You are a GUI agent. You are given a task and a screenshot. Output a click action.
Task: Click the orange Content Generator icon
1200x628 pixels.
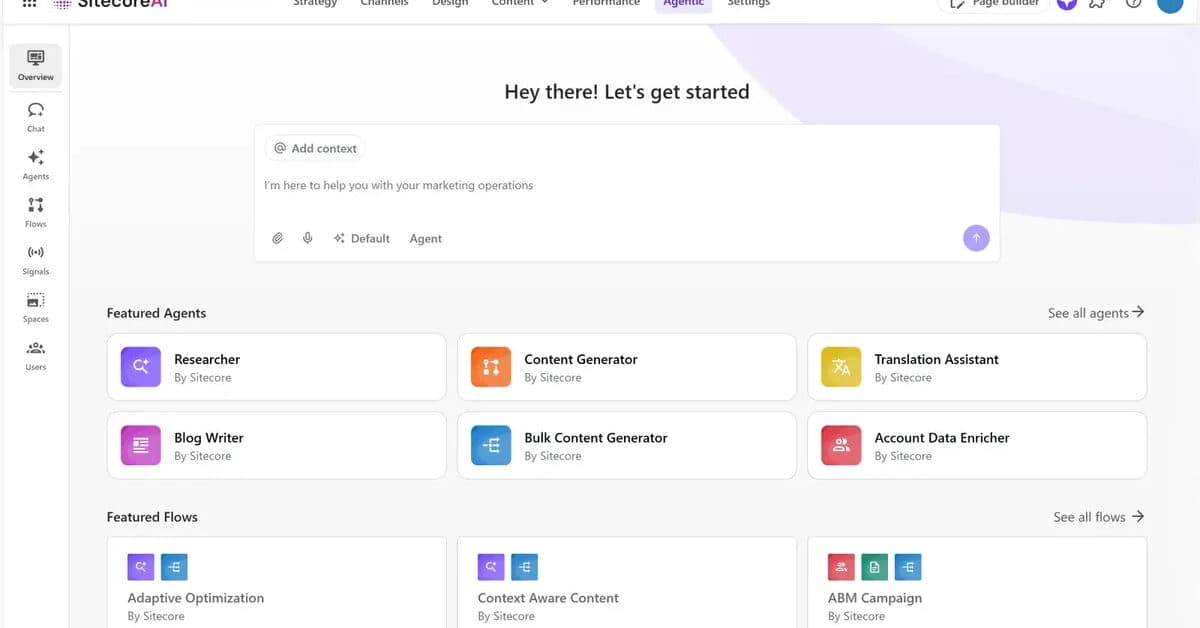click(x=491, y=367)
